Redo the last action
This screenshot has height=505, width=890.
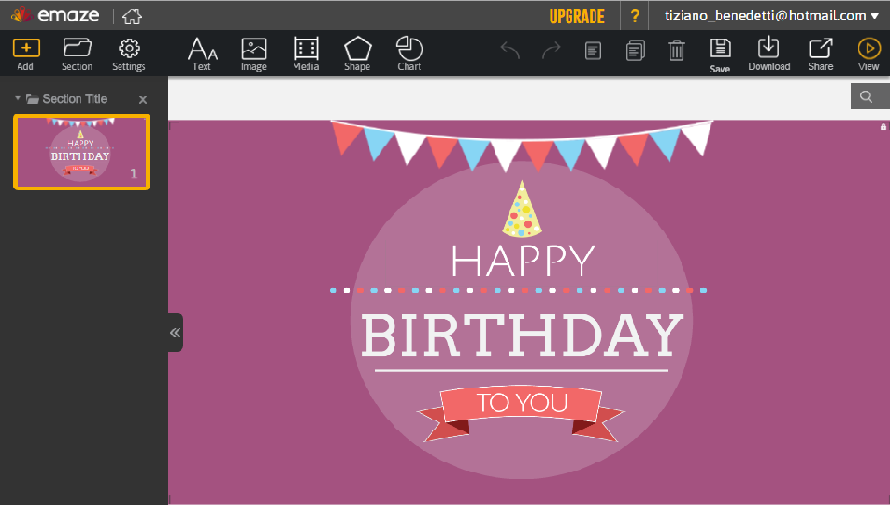(551, 50)
